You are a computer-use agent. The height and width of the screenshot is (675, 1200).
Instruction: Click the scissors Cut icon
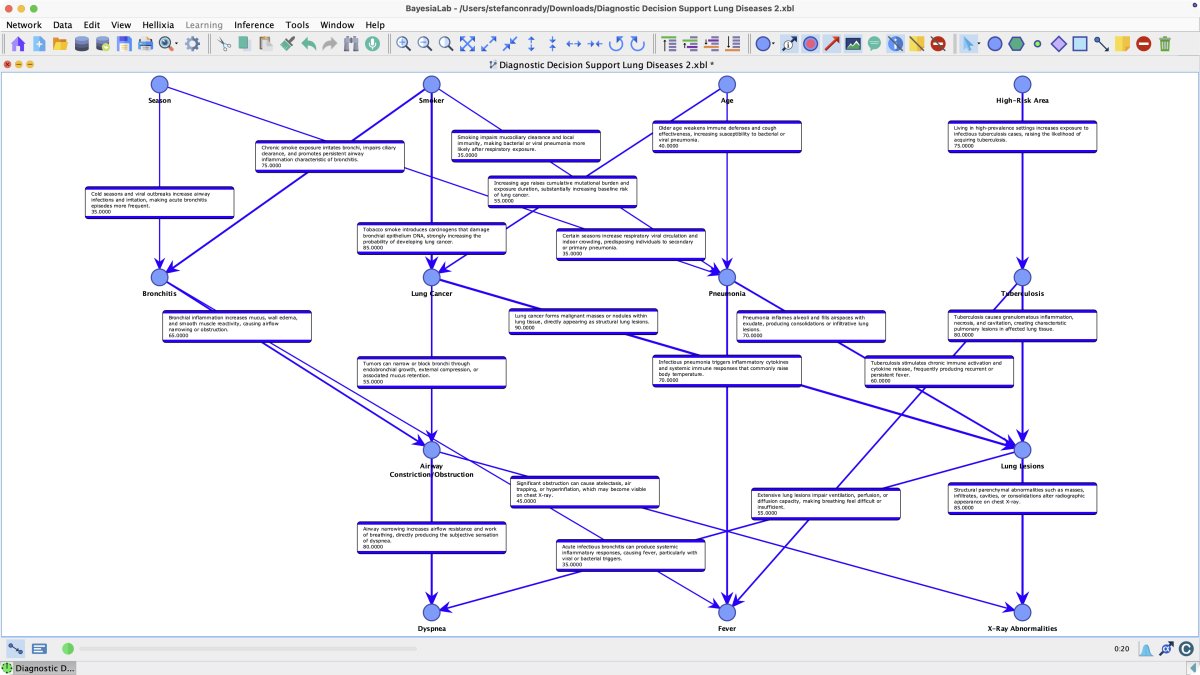coord(224,44)
